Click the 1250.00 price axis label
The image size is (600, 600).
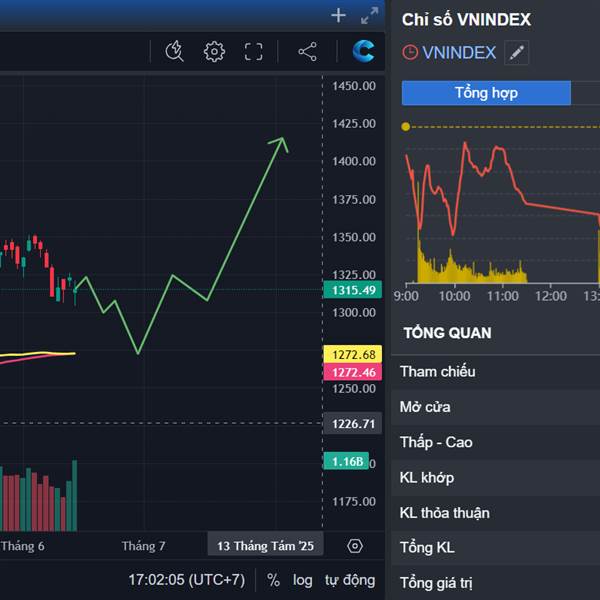(x=354, y=388)
